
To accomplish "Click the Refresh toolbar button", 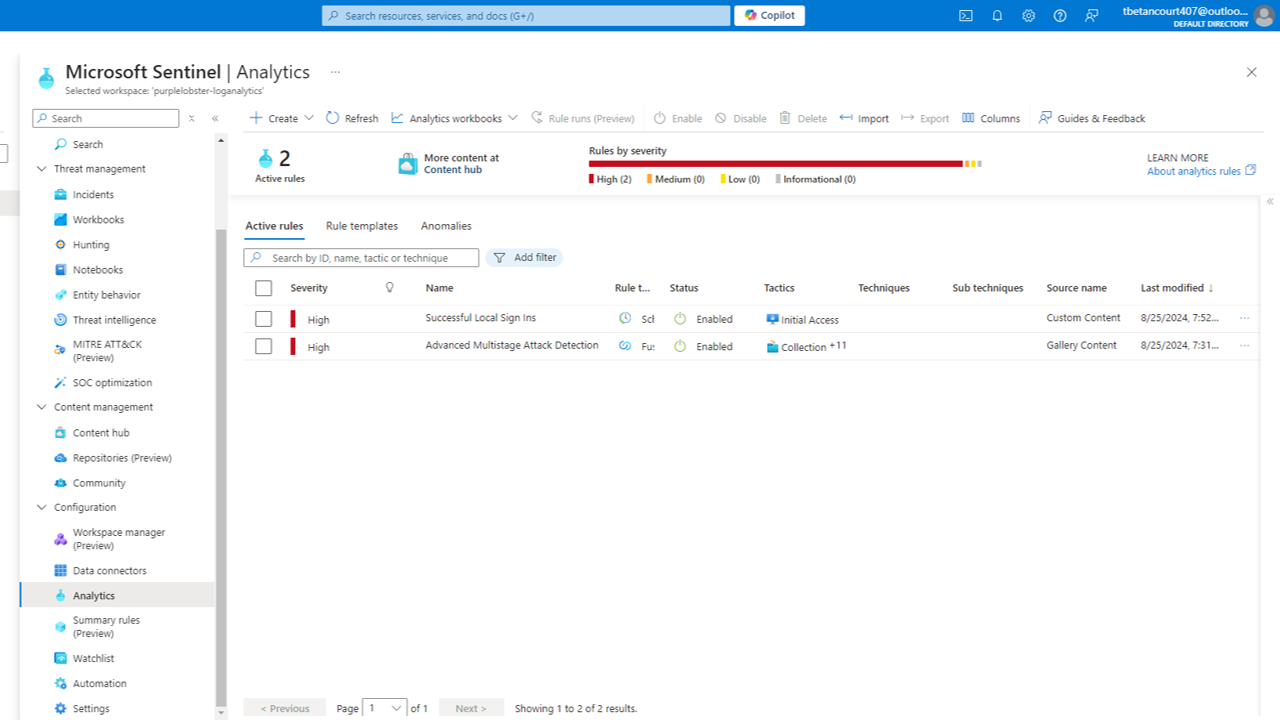I will [x=352, y=118].
